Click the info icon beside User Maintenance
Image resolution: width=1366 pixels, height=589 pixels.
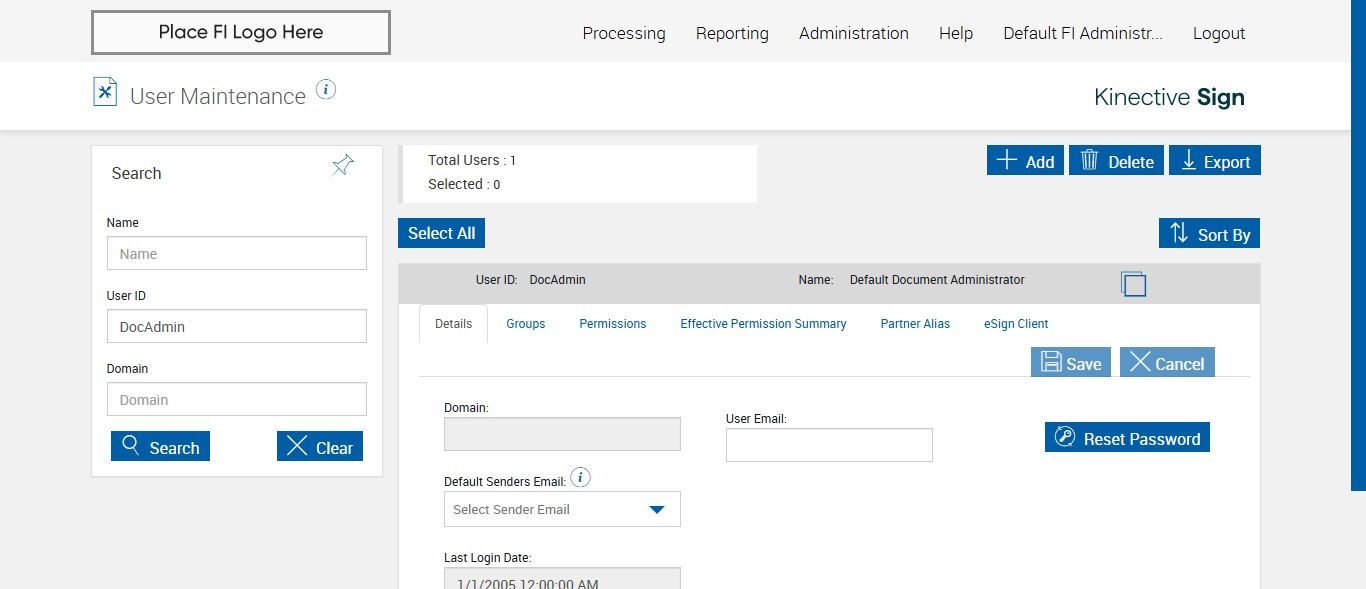pos(326,90)
